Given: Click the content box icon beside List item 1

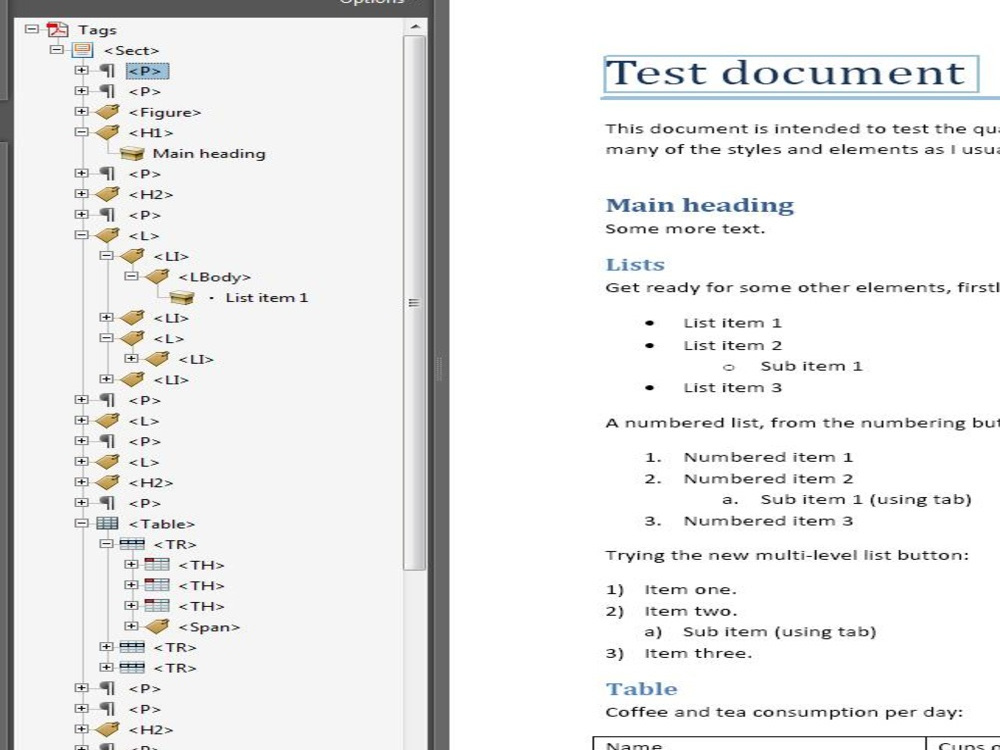Looking at the screenshot, I should (182, 298).
